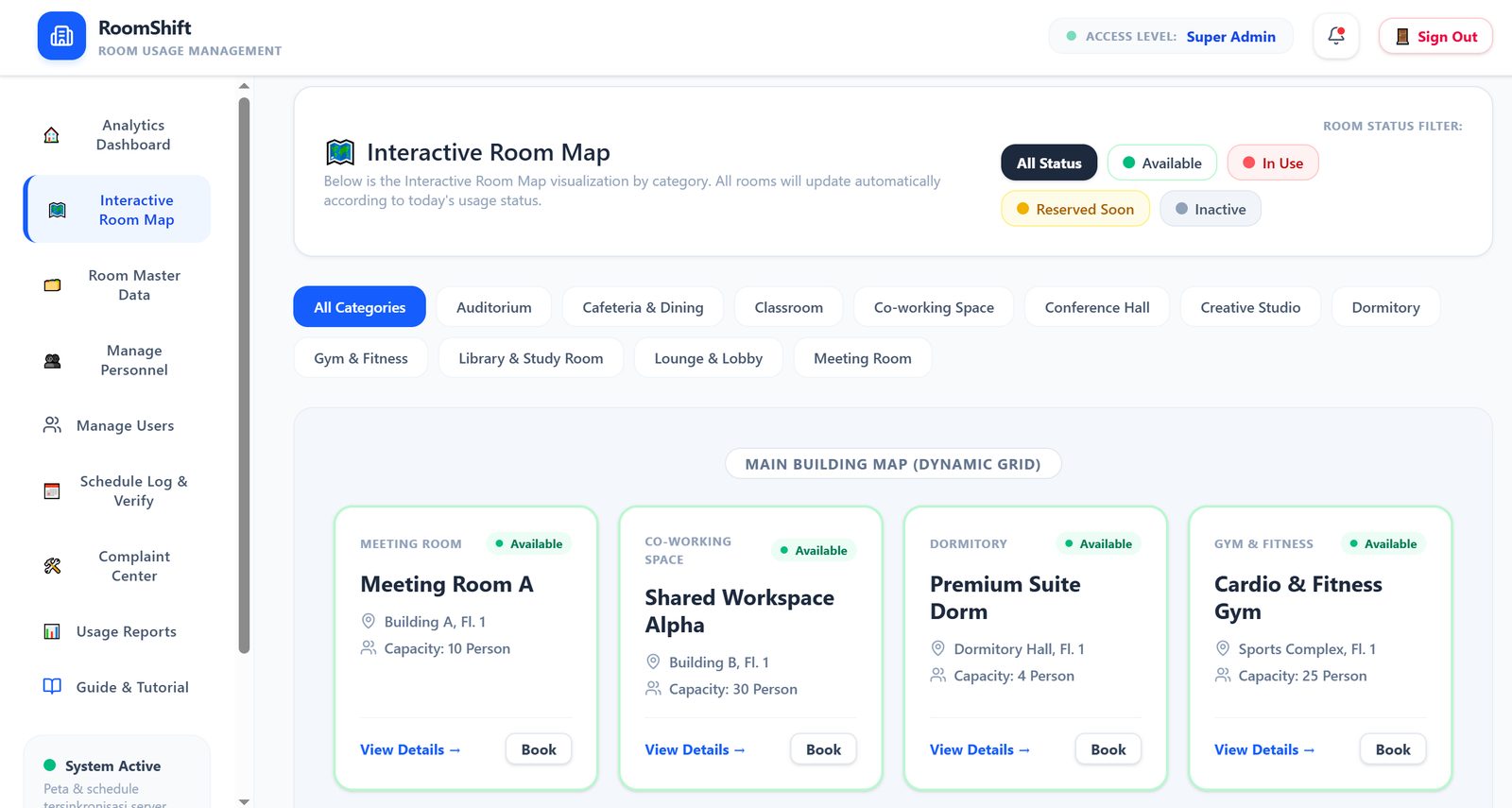Screen dimensions: 1512x808
Task: Select the Dormitory category
Action: 1385,307
